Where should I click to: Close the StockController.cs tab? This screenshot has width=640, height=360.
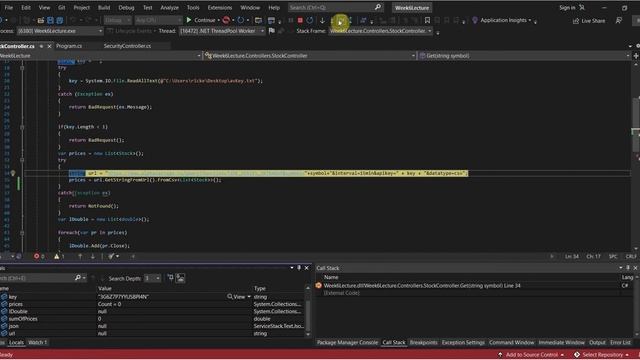click(49, 46)
